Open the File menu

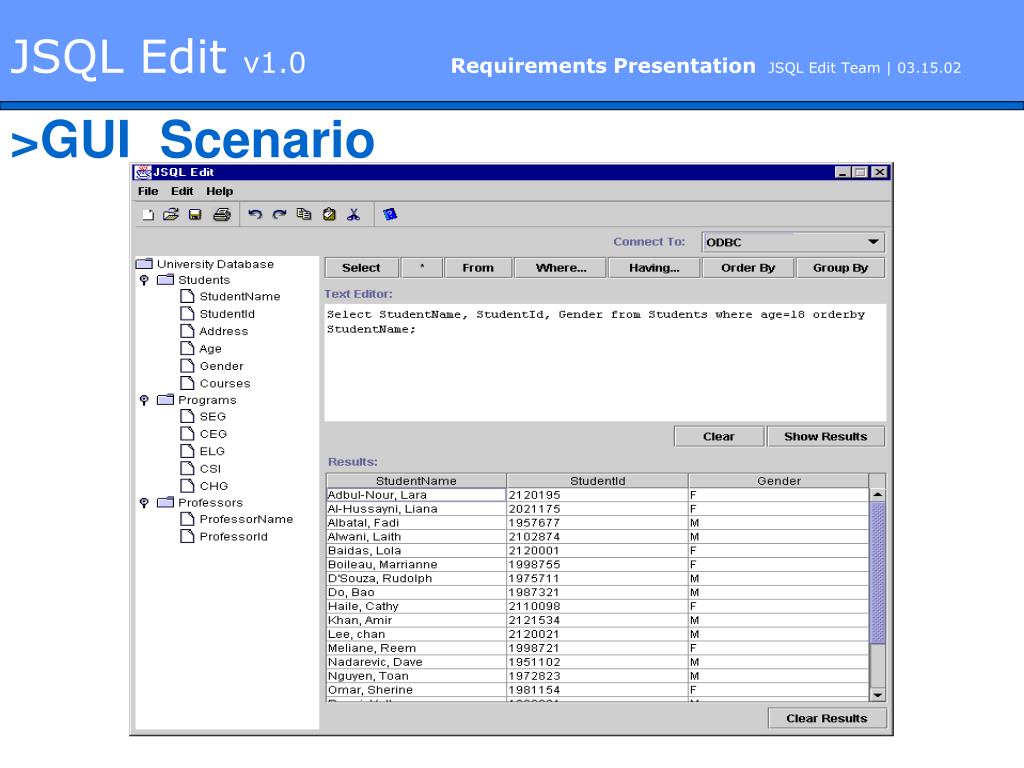(148, 191)
